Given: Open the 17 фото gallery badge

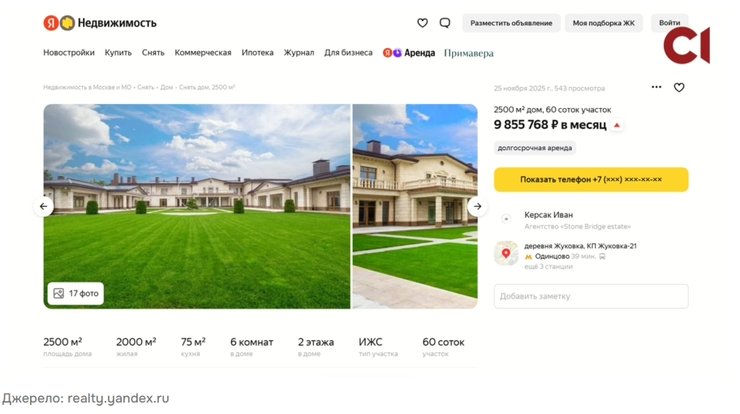Looking at the screenshot, I should click(x=76, y=293).
